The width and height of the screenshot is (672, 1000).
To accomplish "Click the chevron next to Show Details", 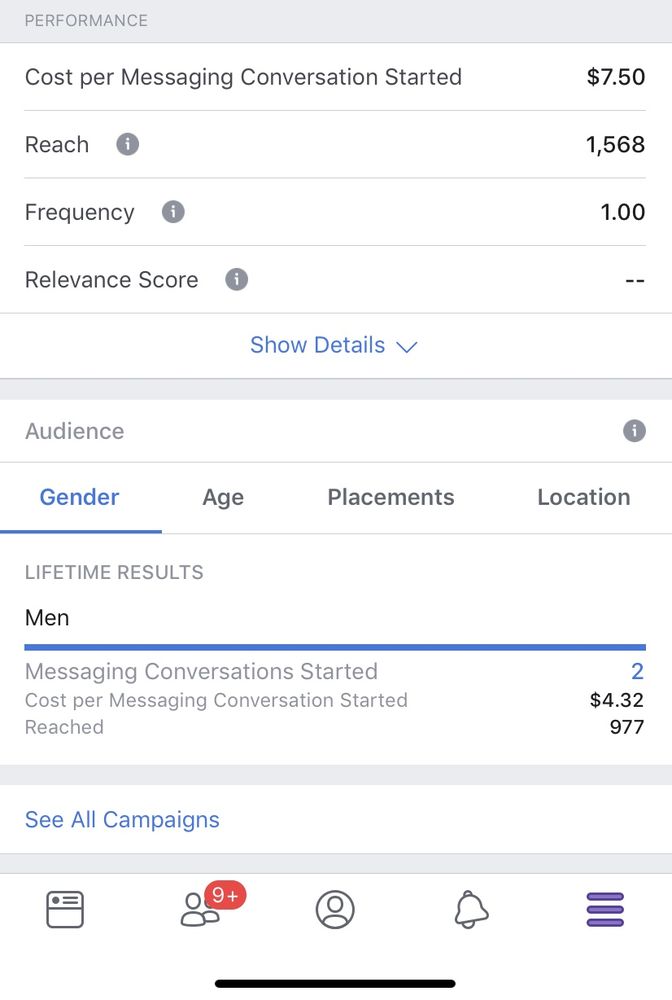I will coord(406,347).
